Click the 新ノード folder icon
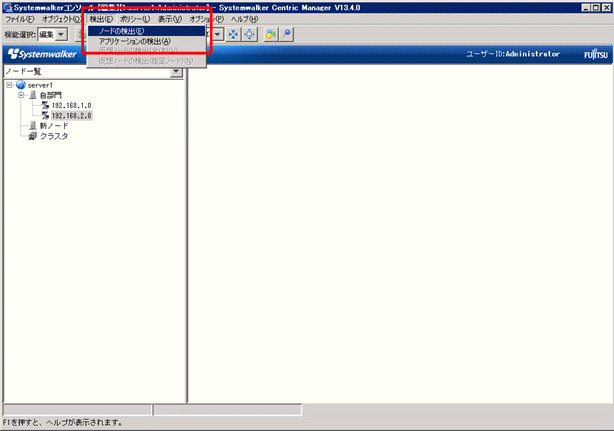The width and height of the screenshot is (614, 431). pyautogui.click(x=33, y=125)
